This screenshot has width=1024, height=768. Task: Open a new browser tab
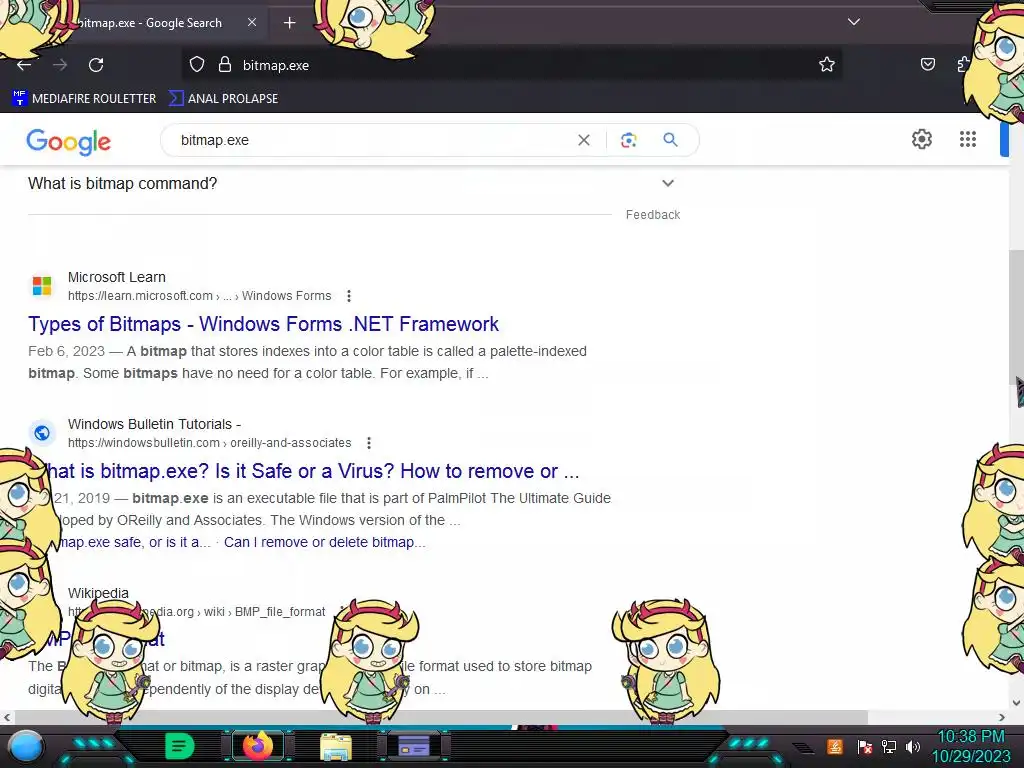289,23
